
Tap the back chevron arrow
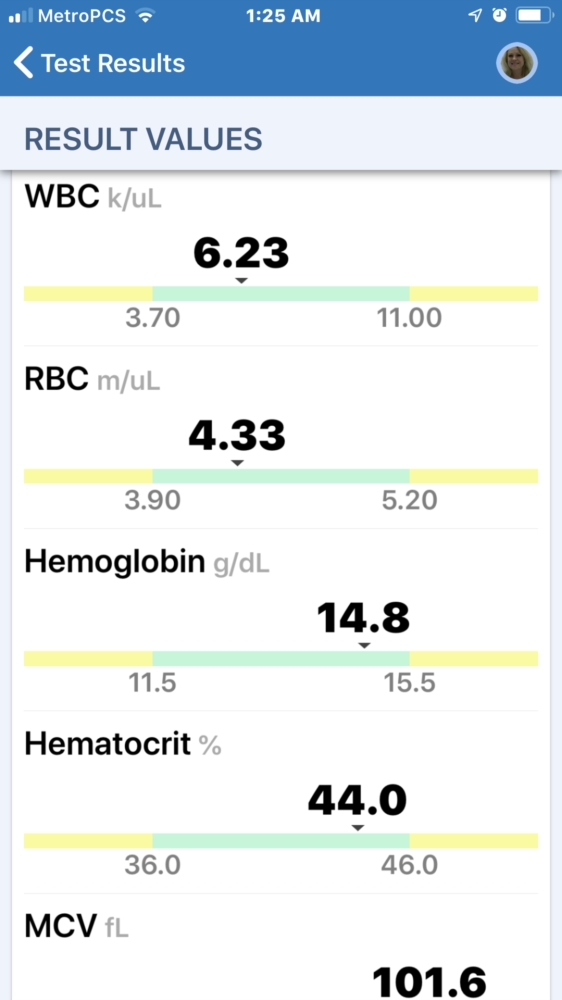click(23, 63)
